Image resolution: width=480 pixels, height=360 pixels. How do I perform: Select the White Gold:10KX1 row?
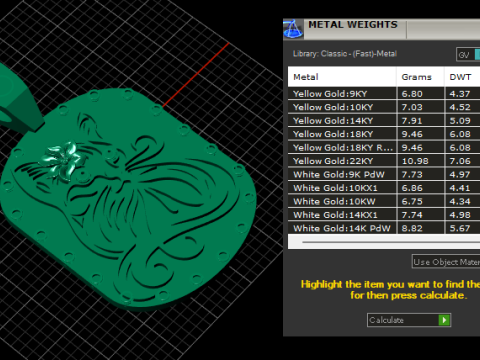click(x=384, y=188)
